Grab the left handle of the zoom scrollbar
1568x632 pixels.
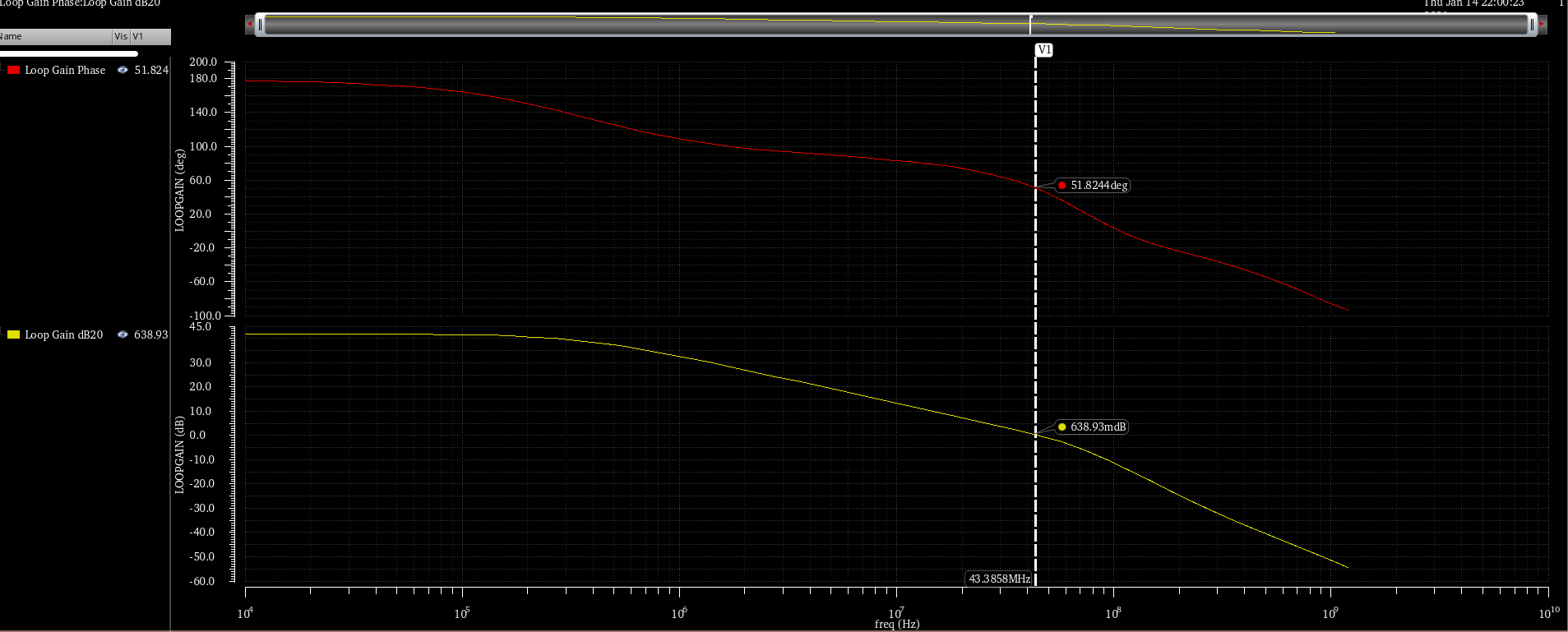[260, 25]
